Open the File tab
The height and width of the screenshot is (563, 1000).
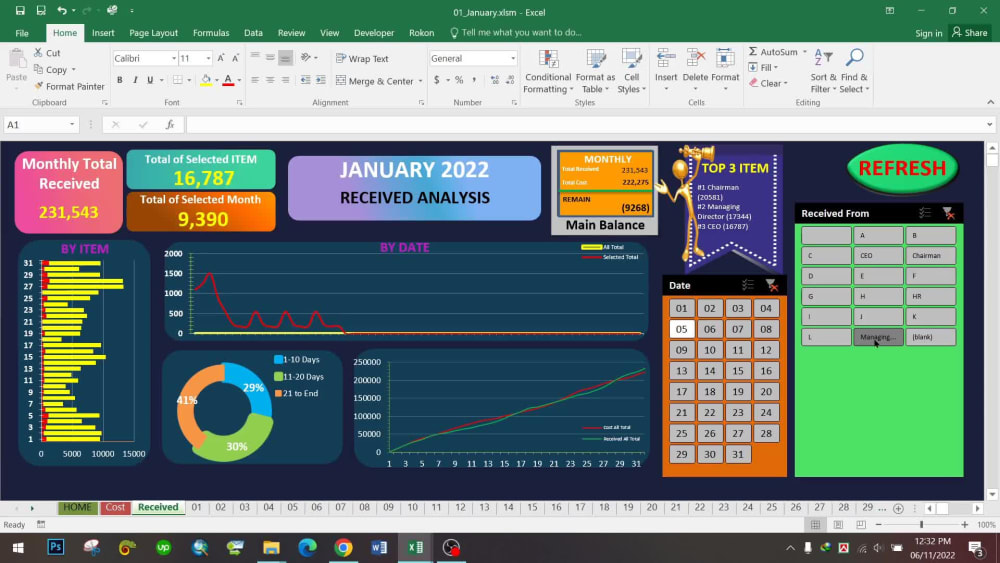22,33
